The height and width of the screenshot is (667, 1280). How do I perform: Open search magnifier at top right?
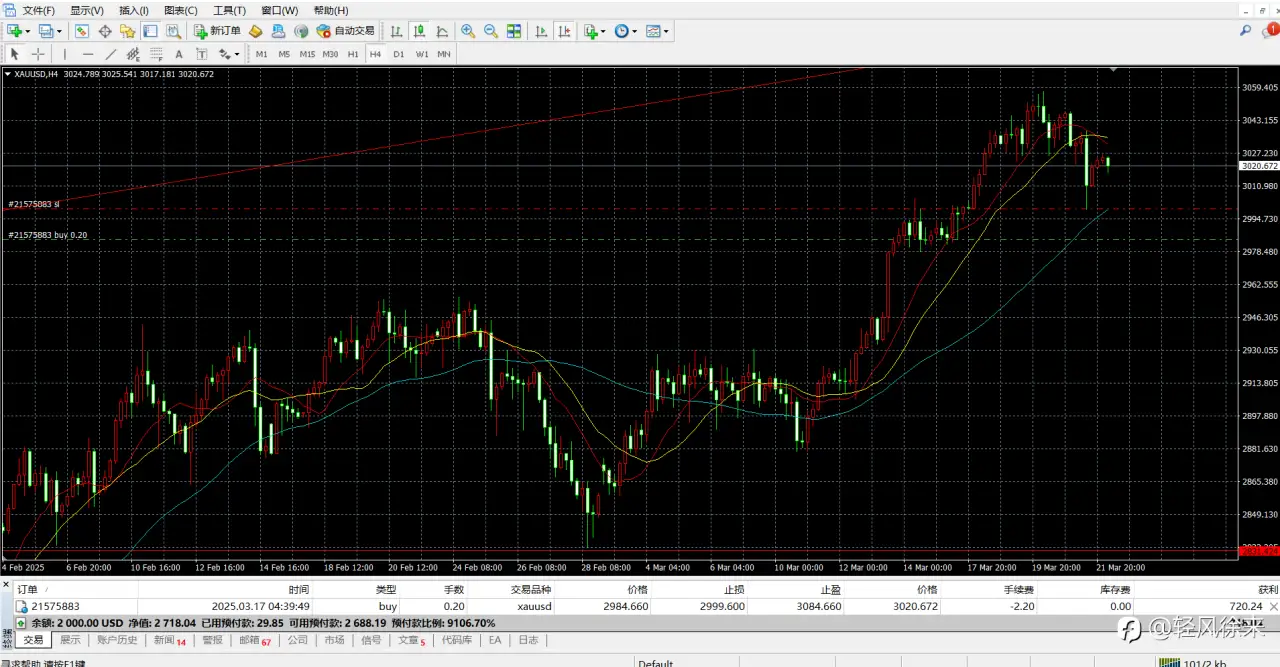pos(1246,31)
